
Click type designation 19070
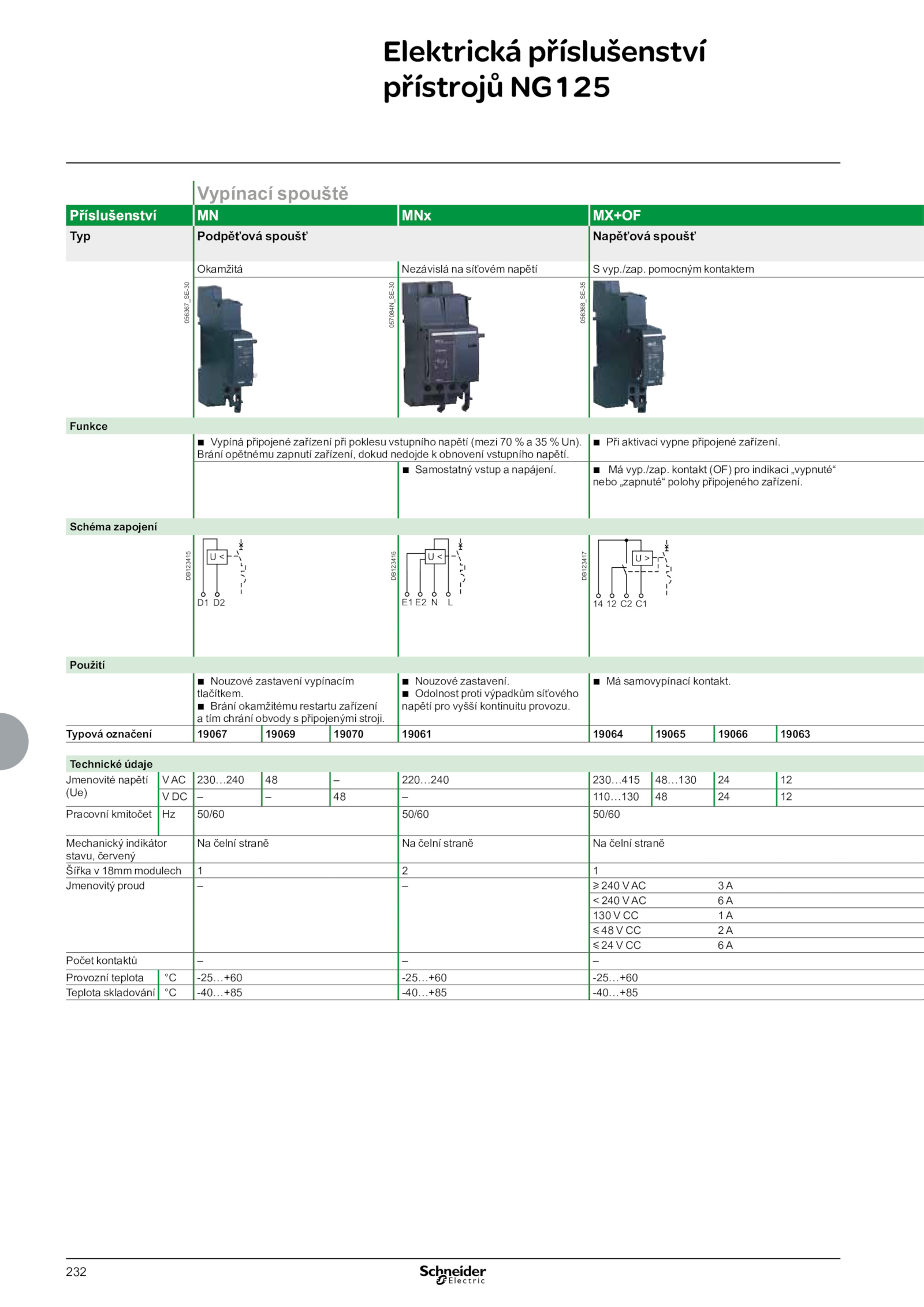click(x=348, y=734)
